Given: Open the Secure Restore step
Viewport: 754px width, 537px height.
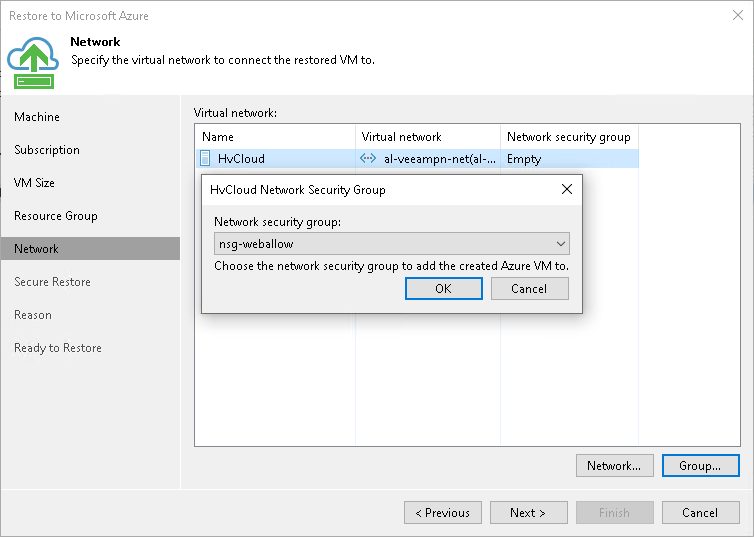Looking at the screenshot, I should click(52, 282).
